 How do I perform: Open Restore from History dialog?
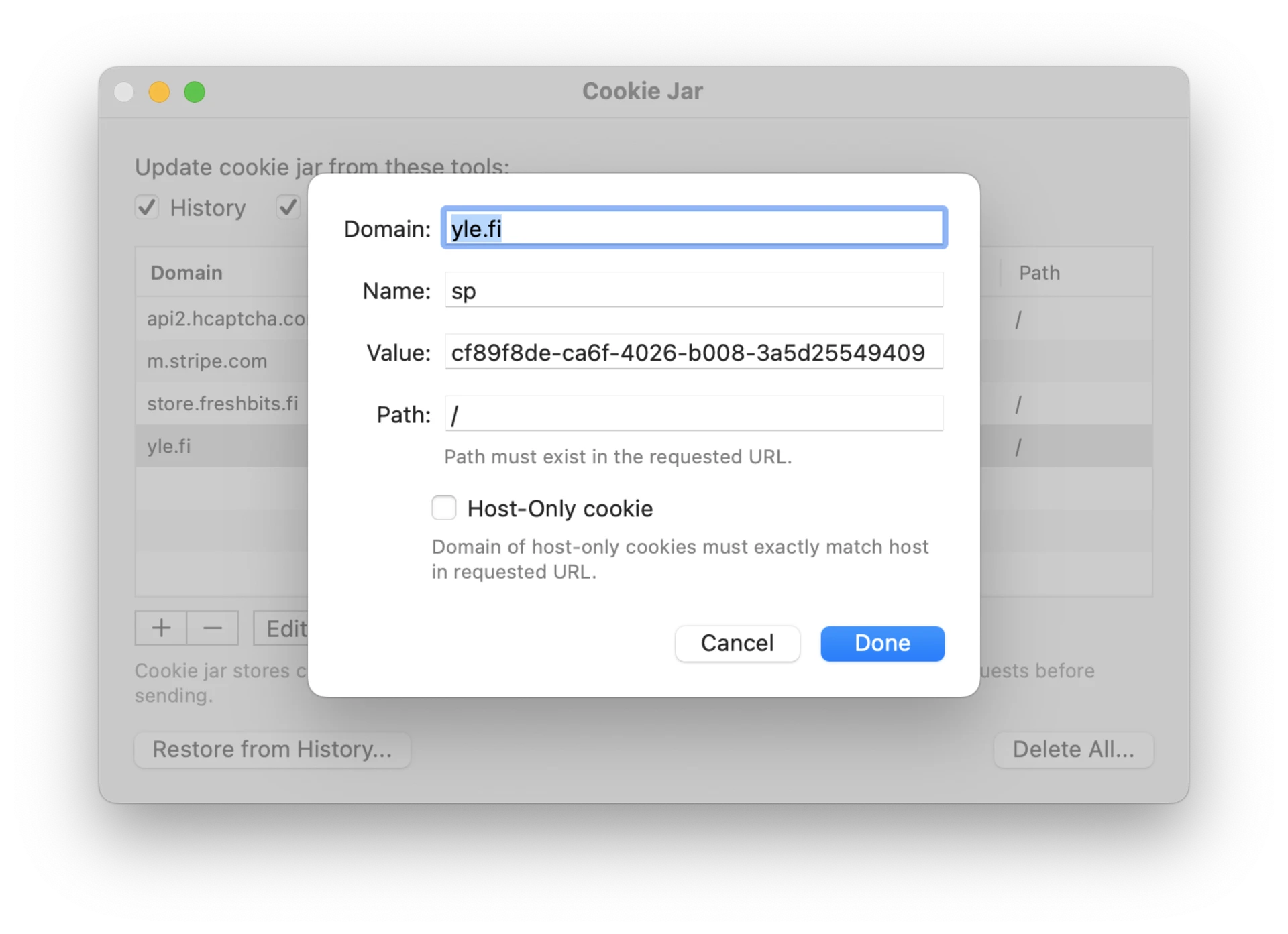click(x=272, y=749)
